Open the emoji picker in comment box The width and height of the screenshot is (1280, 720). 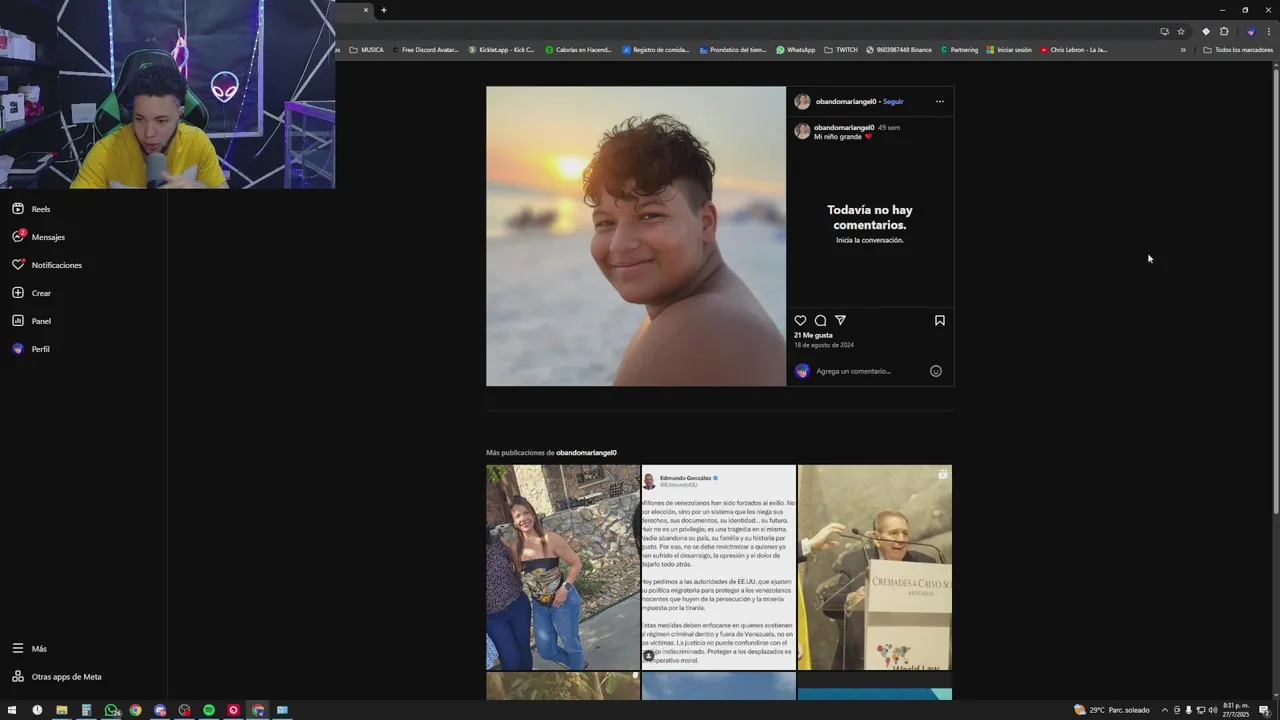click(x=935, y=371)
